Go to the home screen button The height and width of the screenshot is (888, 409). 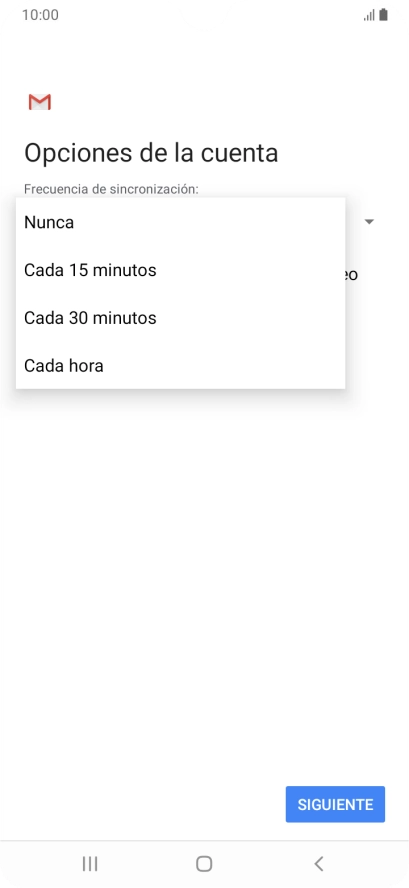[x=204, y=864]
